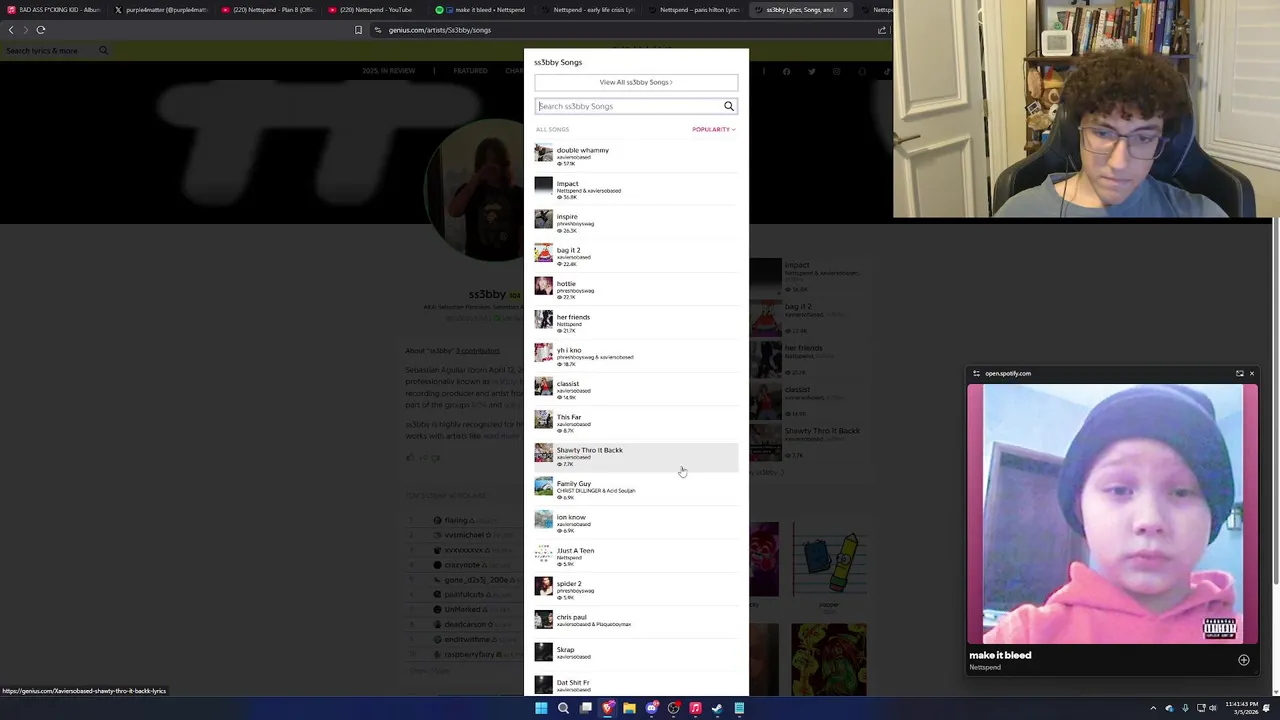Click the share icon in address bar
Image resolution: width=1280 pixels, height=720 pixels.
882,30
